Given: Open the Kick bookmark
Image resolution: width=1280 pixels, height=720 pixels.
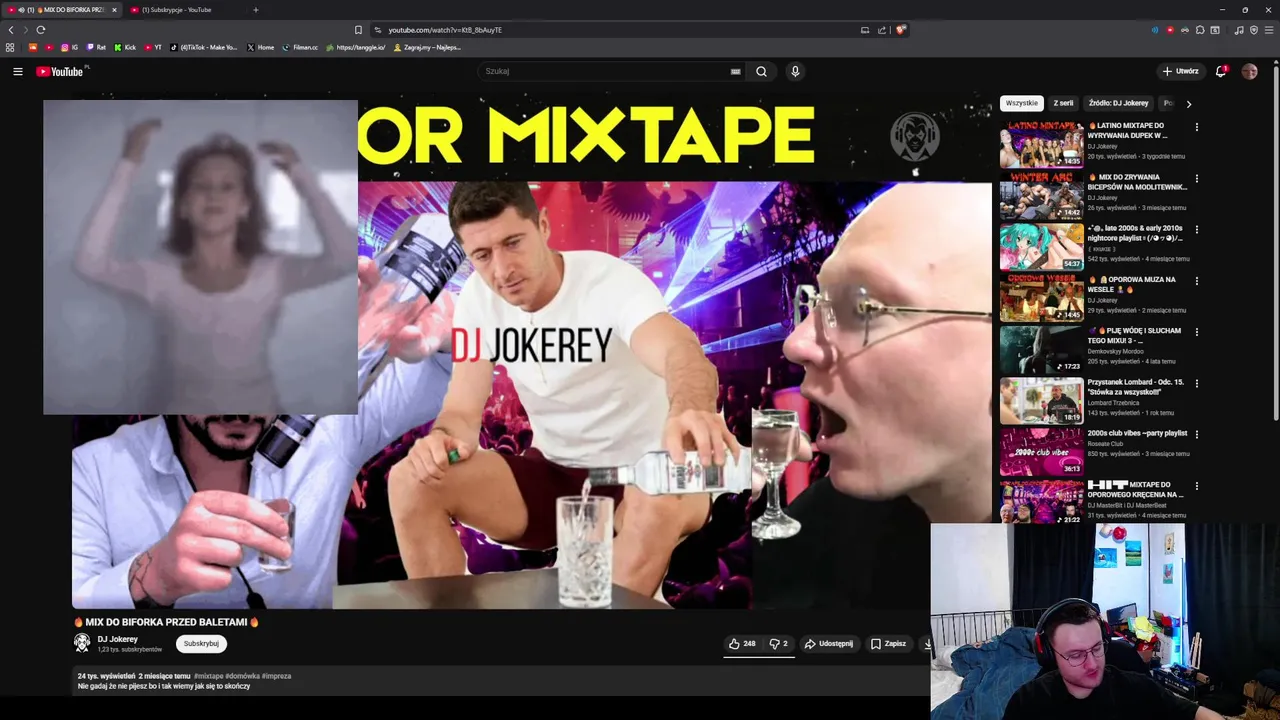Looking at the screenshot, I should tap(125, 47).
